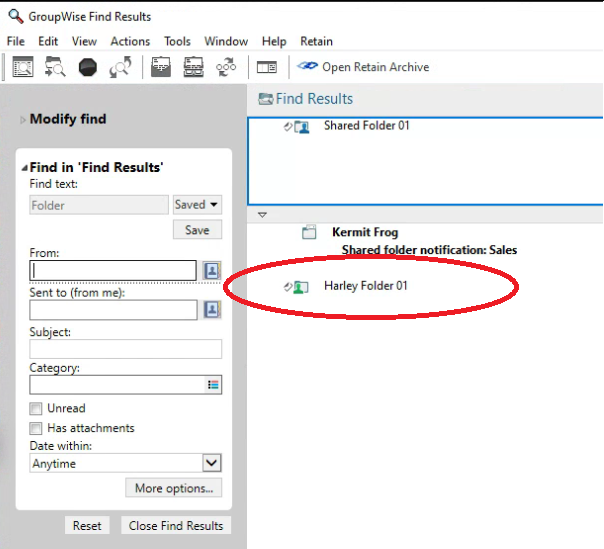Open the Retain menu

316,41
